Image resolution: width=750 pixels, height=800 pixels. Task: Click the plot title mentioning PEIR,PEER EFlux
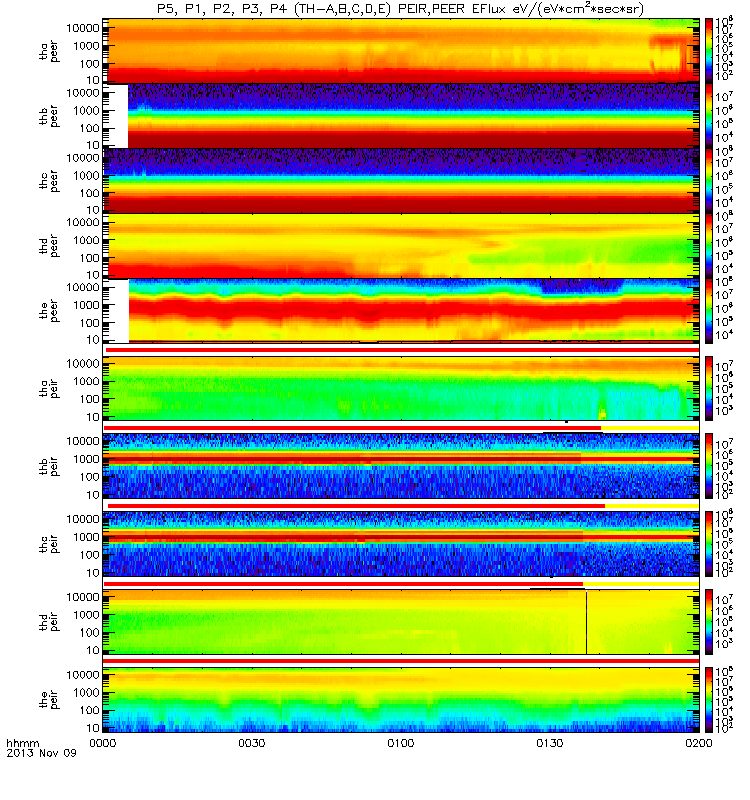pos(400,9)
